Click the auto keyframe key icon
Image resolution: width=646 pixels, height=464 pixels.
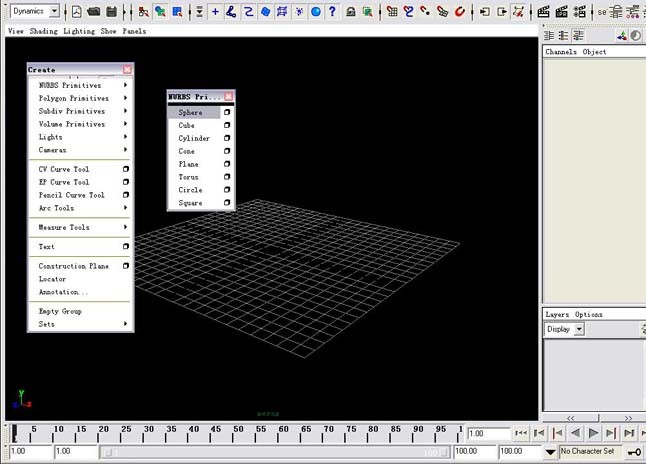(634, 452)
